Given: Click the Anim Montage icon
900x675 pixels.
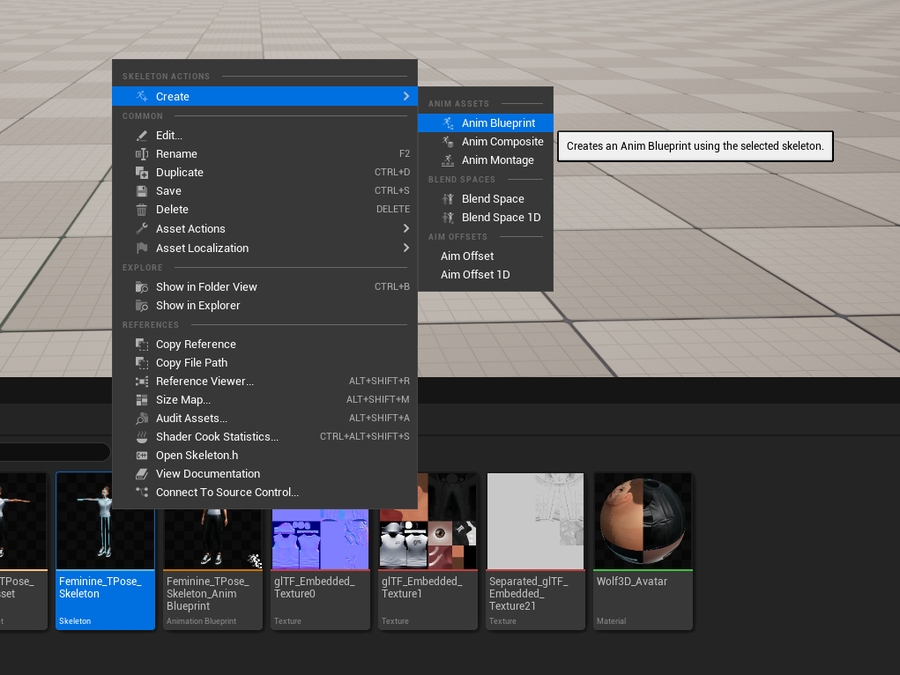Looking at the screenshot, I should pos(448,160).
